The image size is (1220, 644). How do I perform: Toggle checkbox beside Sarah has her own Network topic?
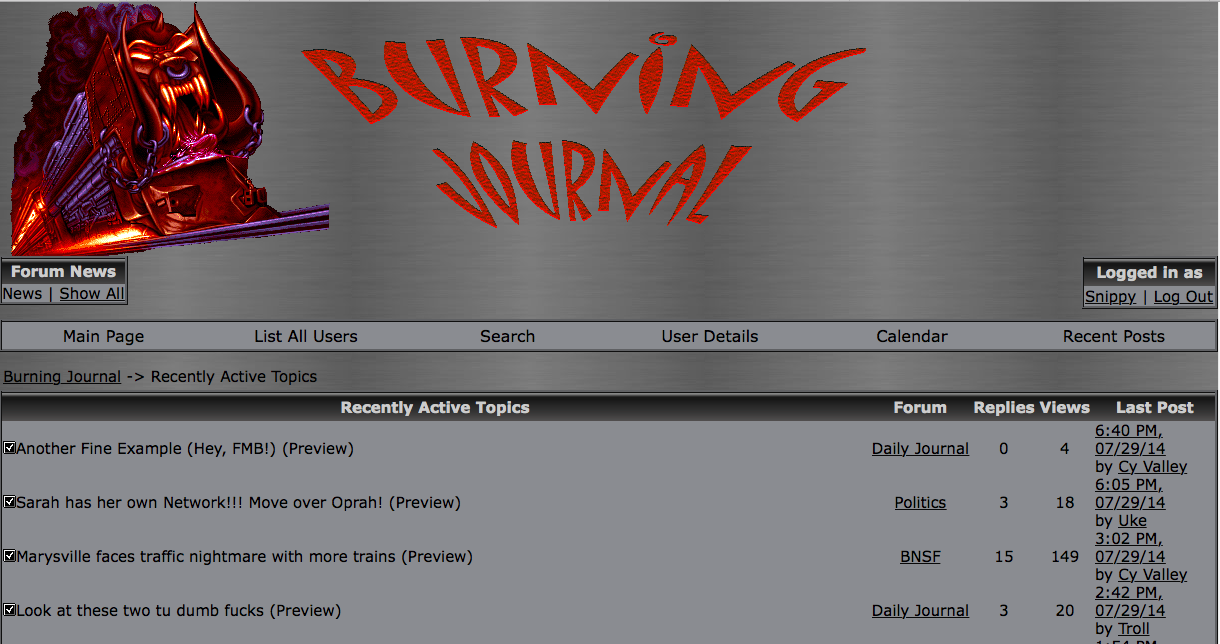[9, 502]
